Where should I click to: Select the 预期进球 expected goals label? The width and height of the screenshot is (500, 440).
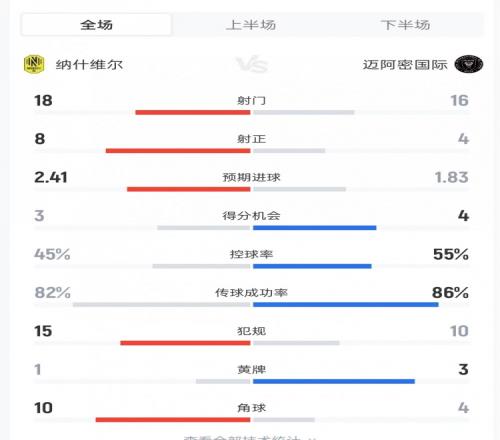251,177
